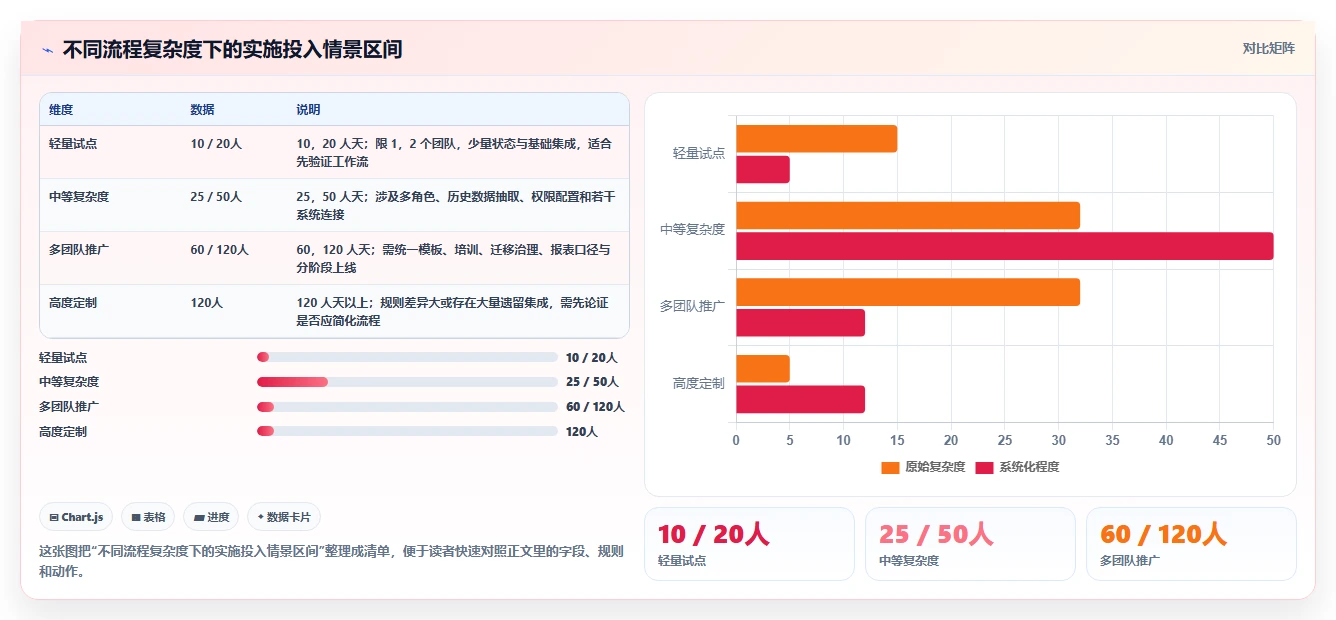
Task: Toggle the 原始复杂度 legend swatch
Action: click(890, 467)
